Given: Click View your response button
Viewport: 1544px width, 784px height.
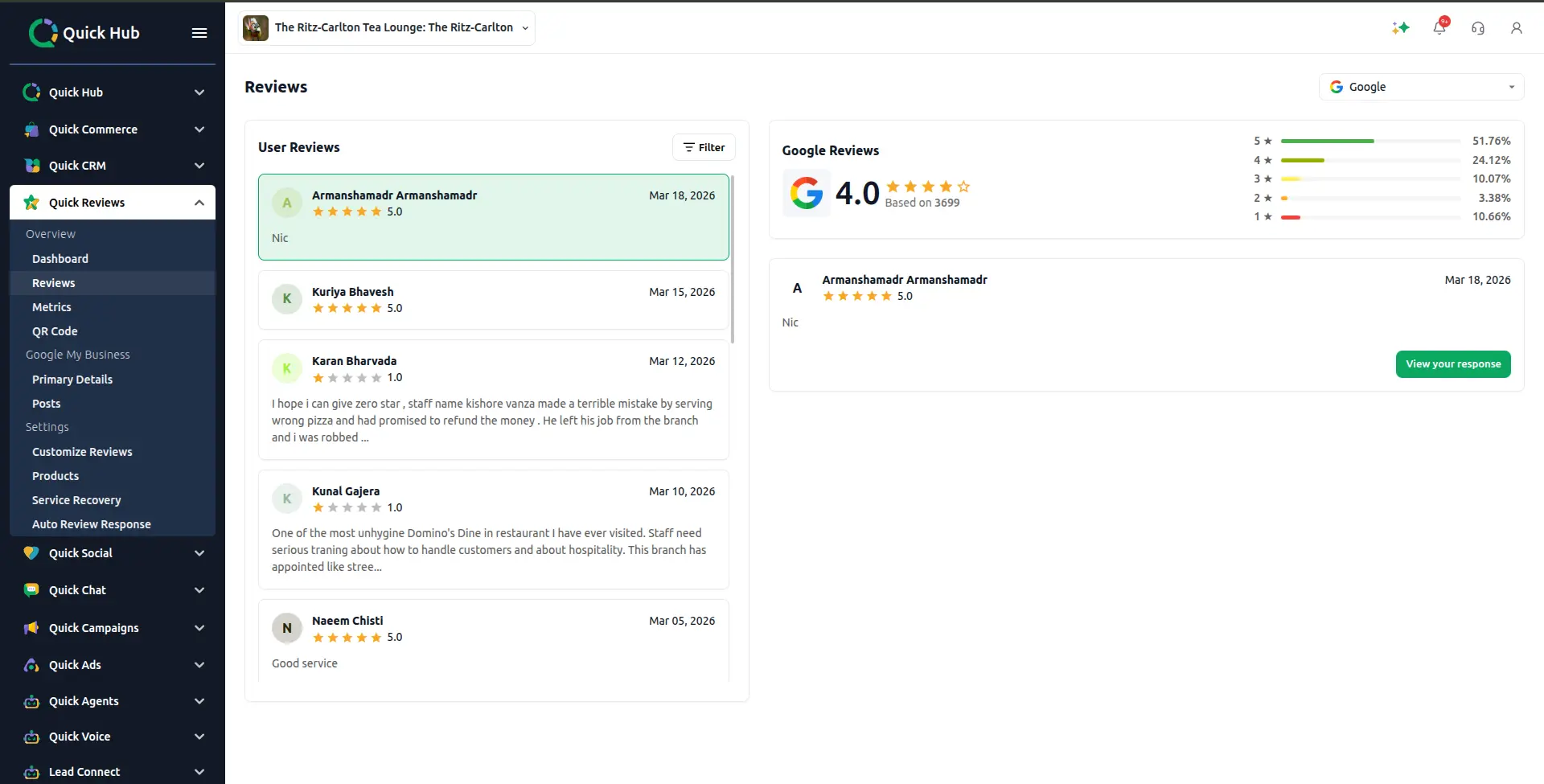Looking at the screenshot, I should pyautogui.click(x=1453, y=364).
